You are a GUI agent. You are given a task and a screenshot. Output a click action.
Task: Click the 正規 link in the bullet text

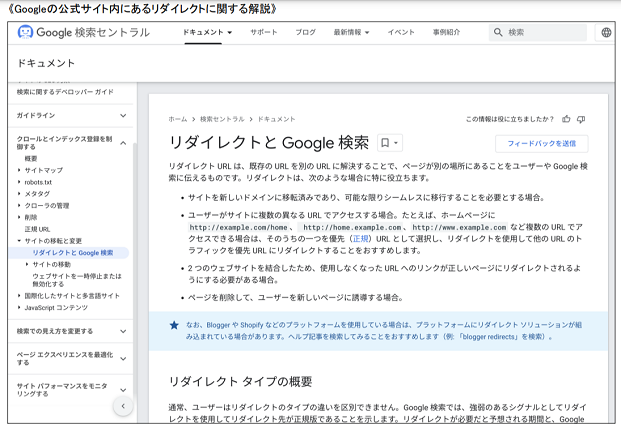pos(360,239)
